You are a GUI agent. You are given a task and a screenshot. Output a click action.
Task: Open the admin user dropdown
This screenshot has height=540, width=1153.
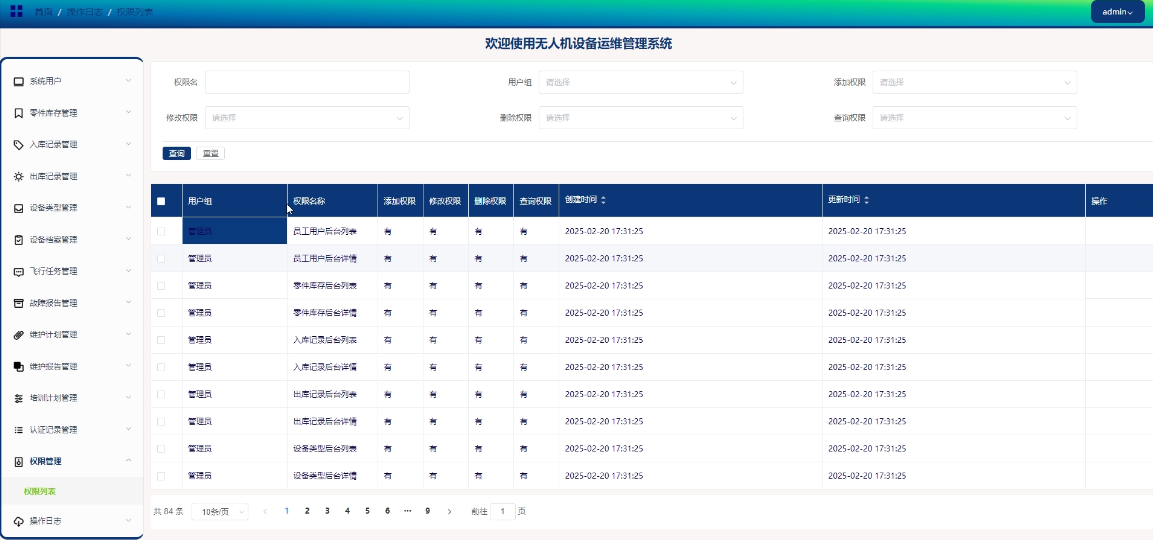click(1117, 12)
